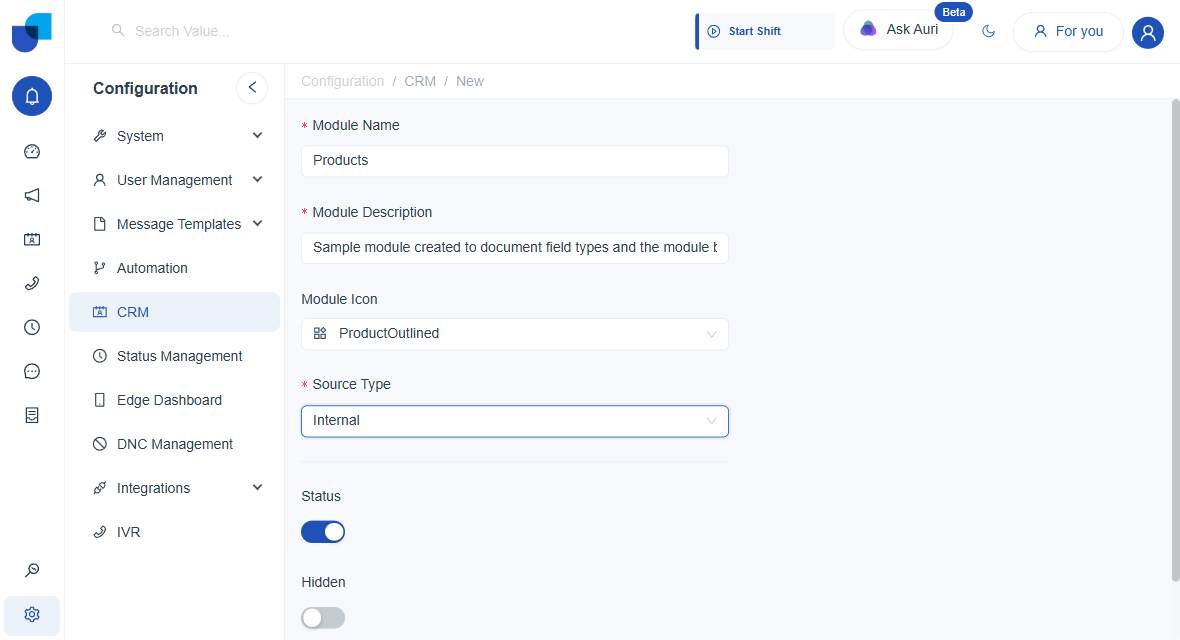The width and height of the screenshot is (1180, 640).
Task: Click the Configuration panel heading
Action: [145, 88]
